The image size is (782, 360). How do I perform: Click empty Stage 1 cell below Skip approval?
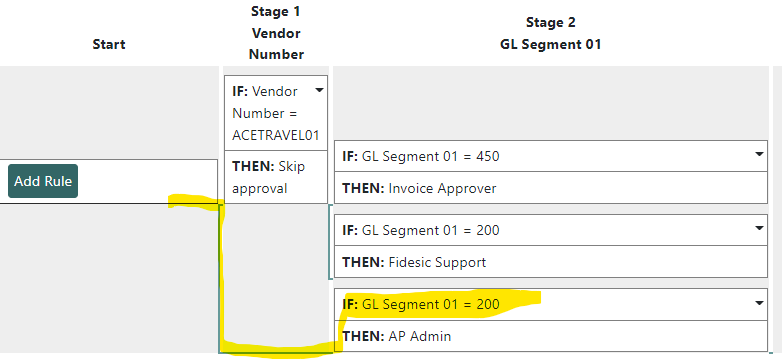point(276,277)
